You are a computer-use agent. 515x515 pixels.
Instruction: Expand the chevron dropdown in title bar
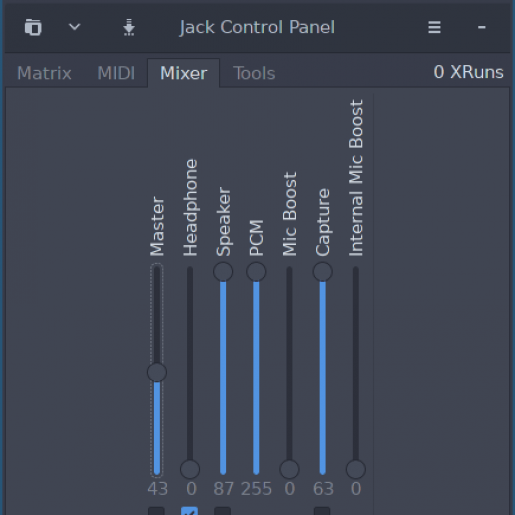click(x=74, y=27)
